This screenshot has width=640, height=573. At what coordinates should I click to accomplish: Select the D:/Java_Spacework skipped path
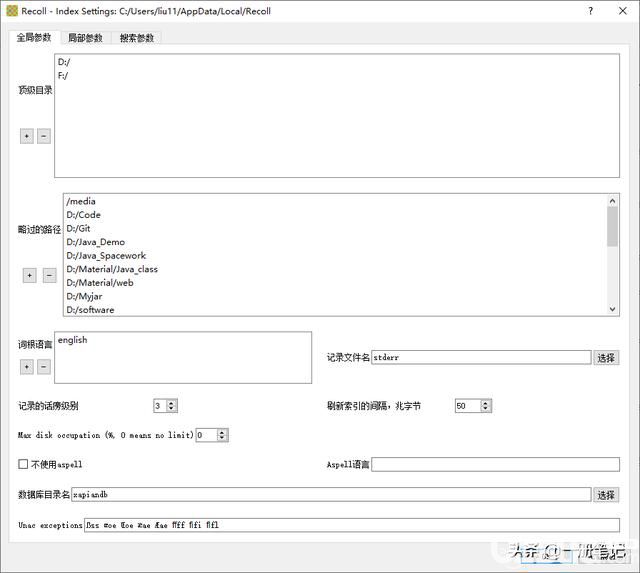[x=106, y=255]
